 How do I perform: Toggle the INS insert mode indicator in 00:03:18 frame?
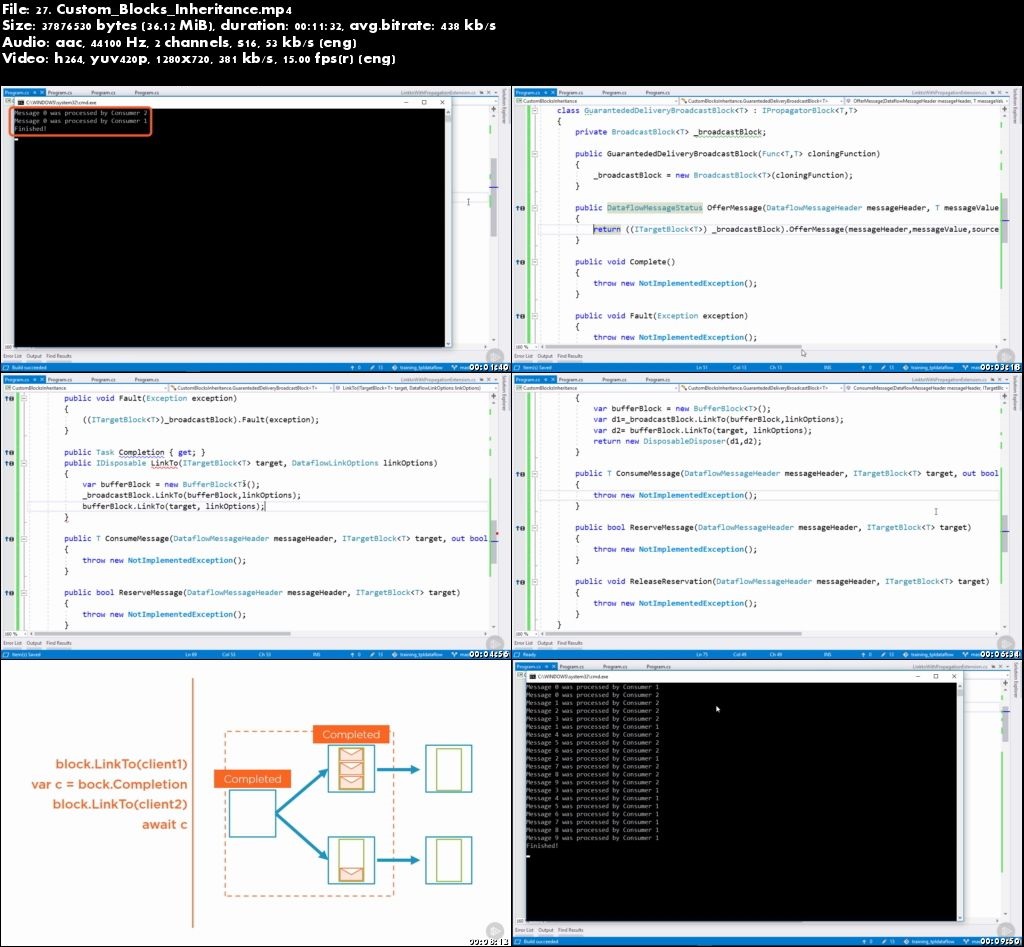827,368
